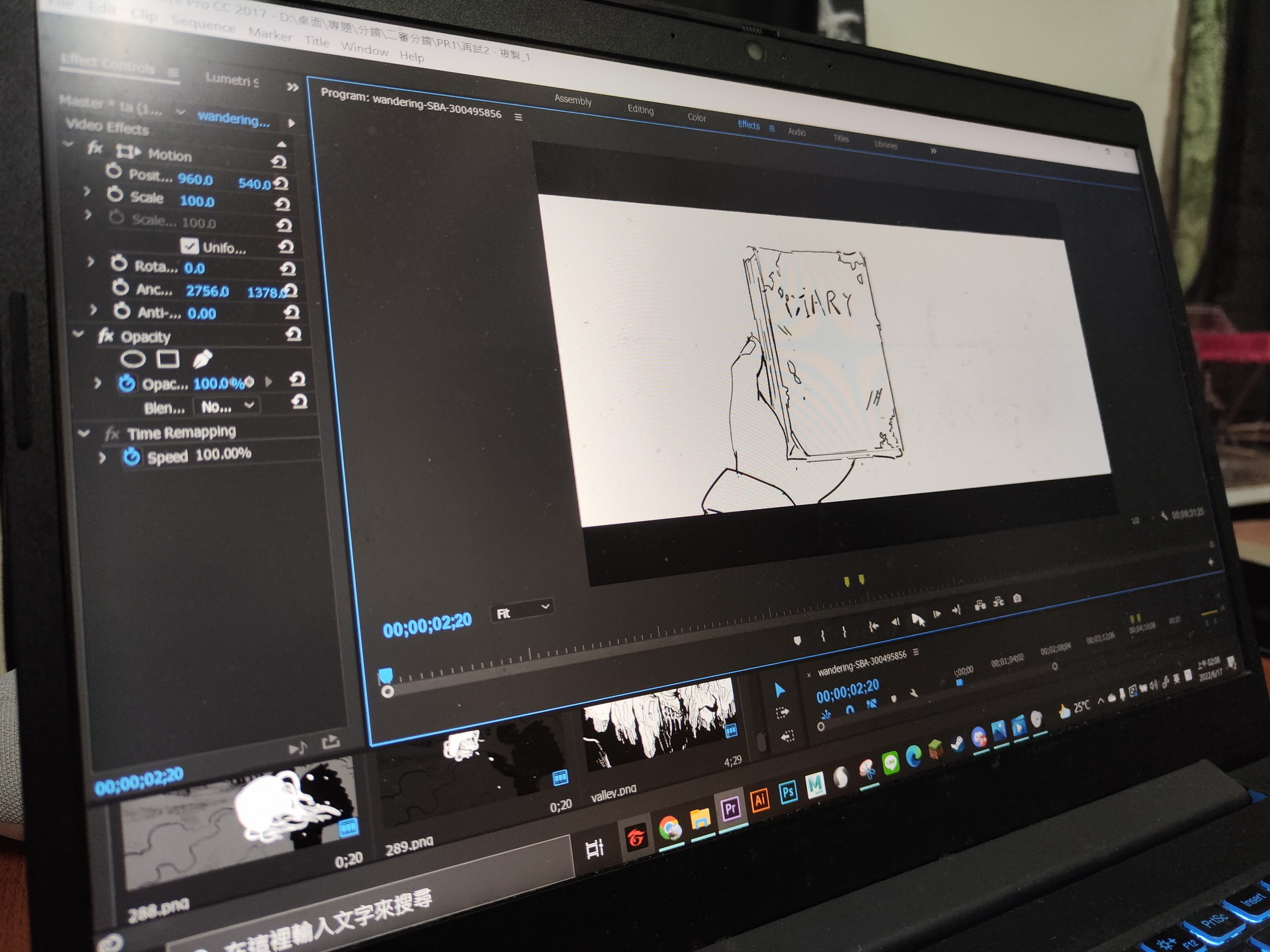This screenshot has width=1270, height=952.
Task: Open Photoshop from the taskbar
Action: pyautogui.click(x=788, y=792)
